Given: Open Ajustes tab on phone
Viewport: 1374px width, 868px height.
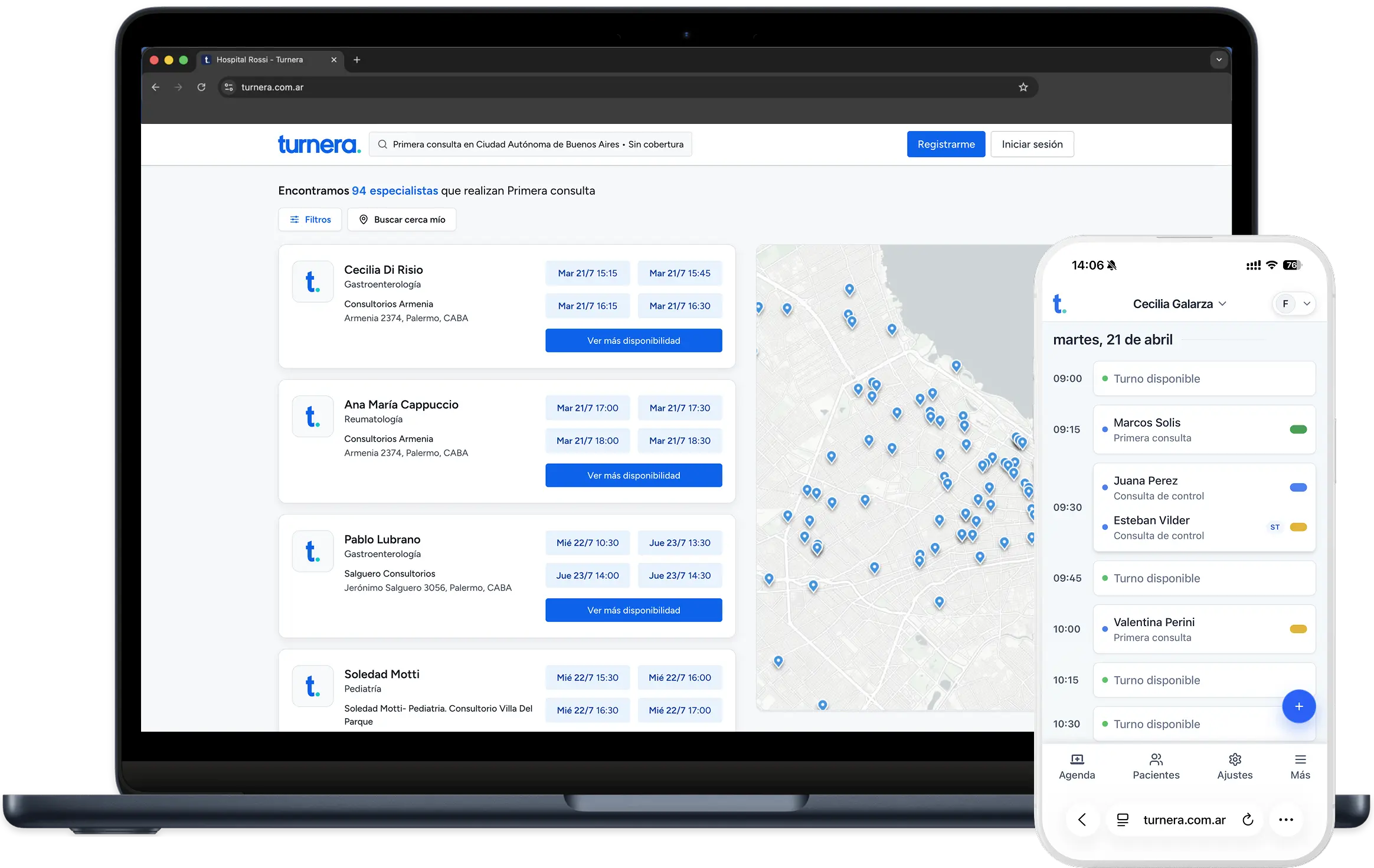Looking at the screenshot, I should pyautogui.click(x=1235, y=767).
